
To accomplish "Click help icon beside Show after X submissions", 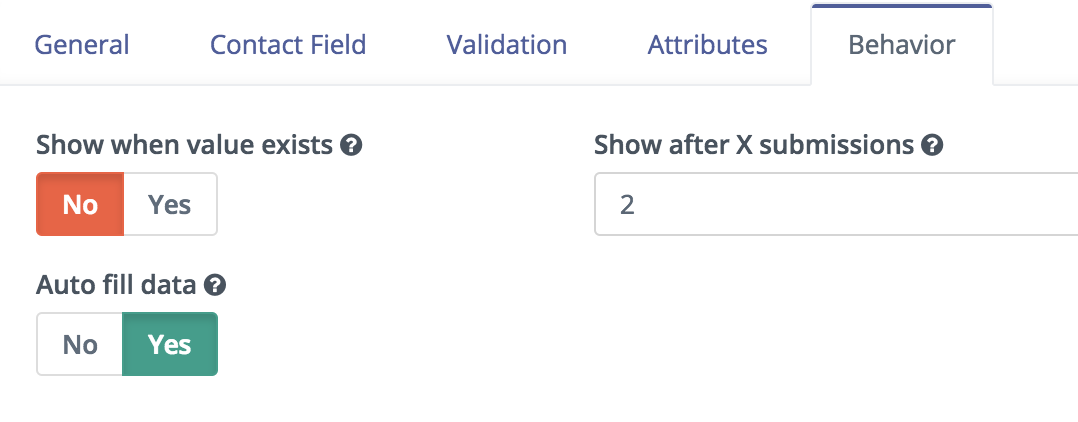I will coord(932,145).
